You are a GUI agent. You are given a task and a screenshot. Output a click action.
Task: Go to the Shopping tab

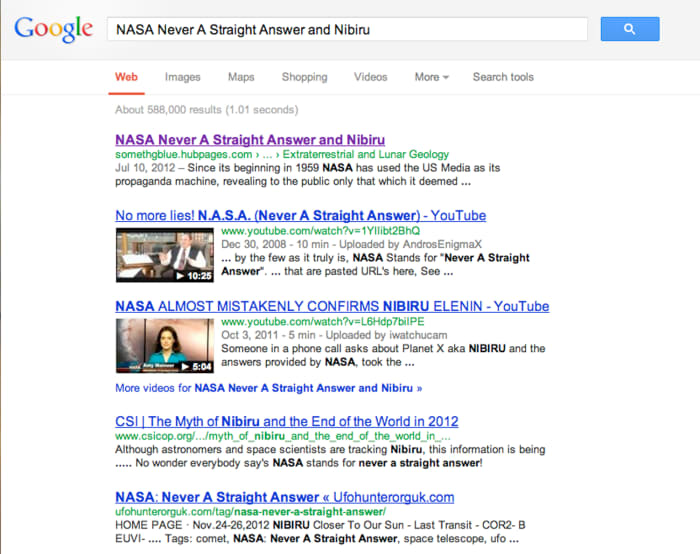pos(304,77)
